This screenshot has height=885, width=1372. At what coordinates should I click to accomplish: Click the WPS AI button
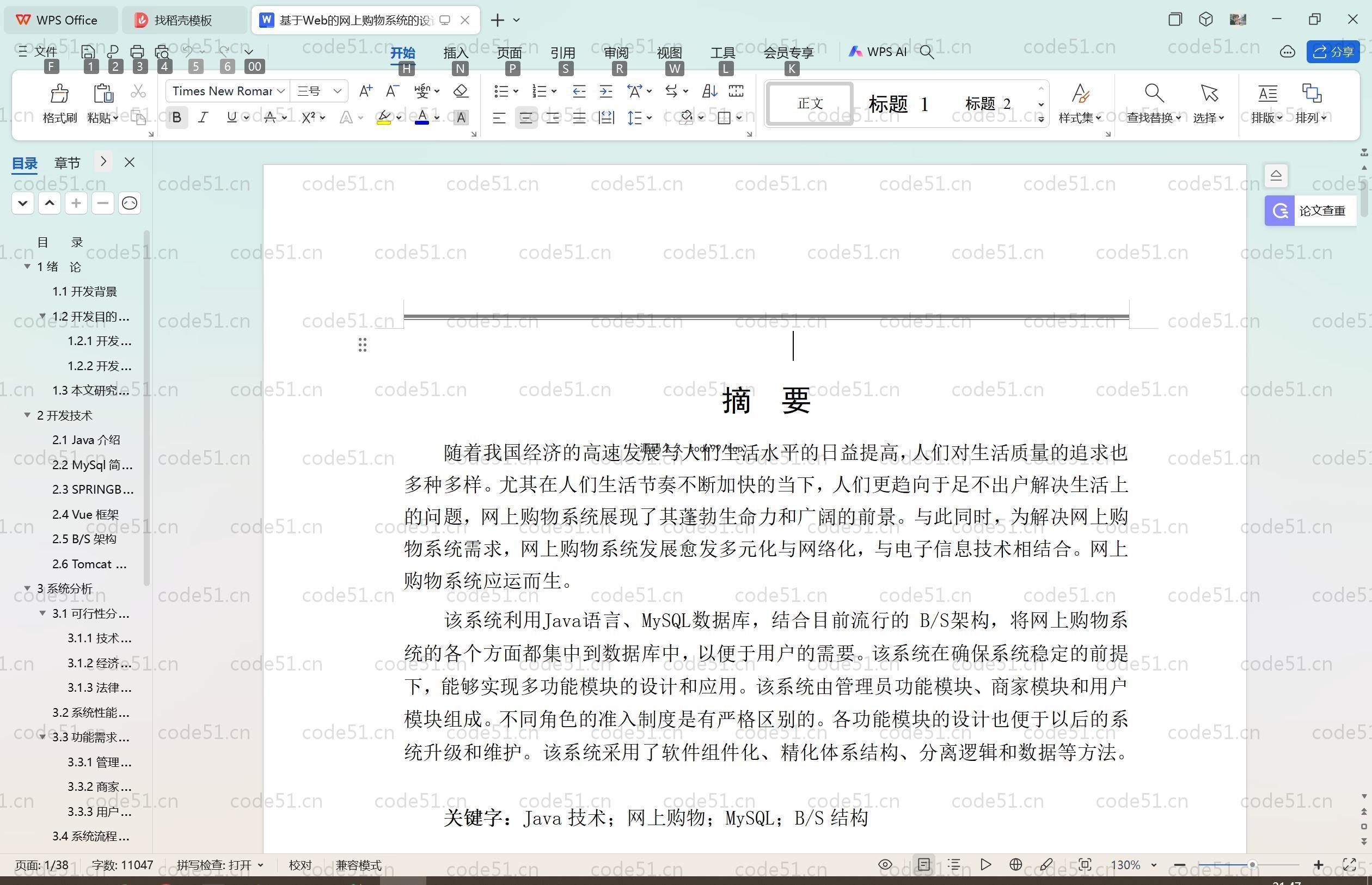pyautogui.click(x=877, y=52)
